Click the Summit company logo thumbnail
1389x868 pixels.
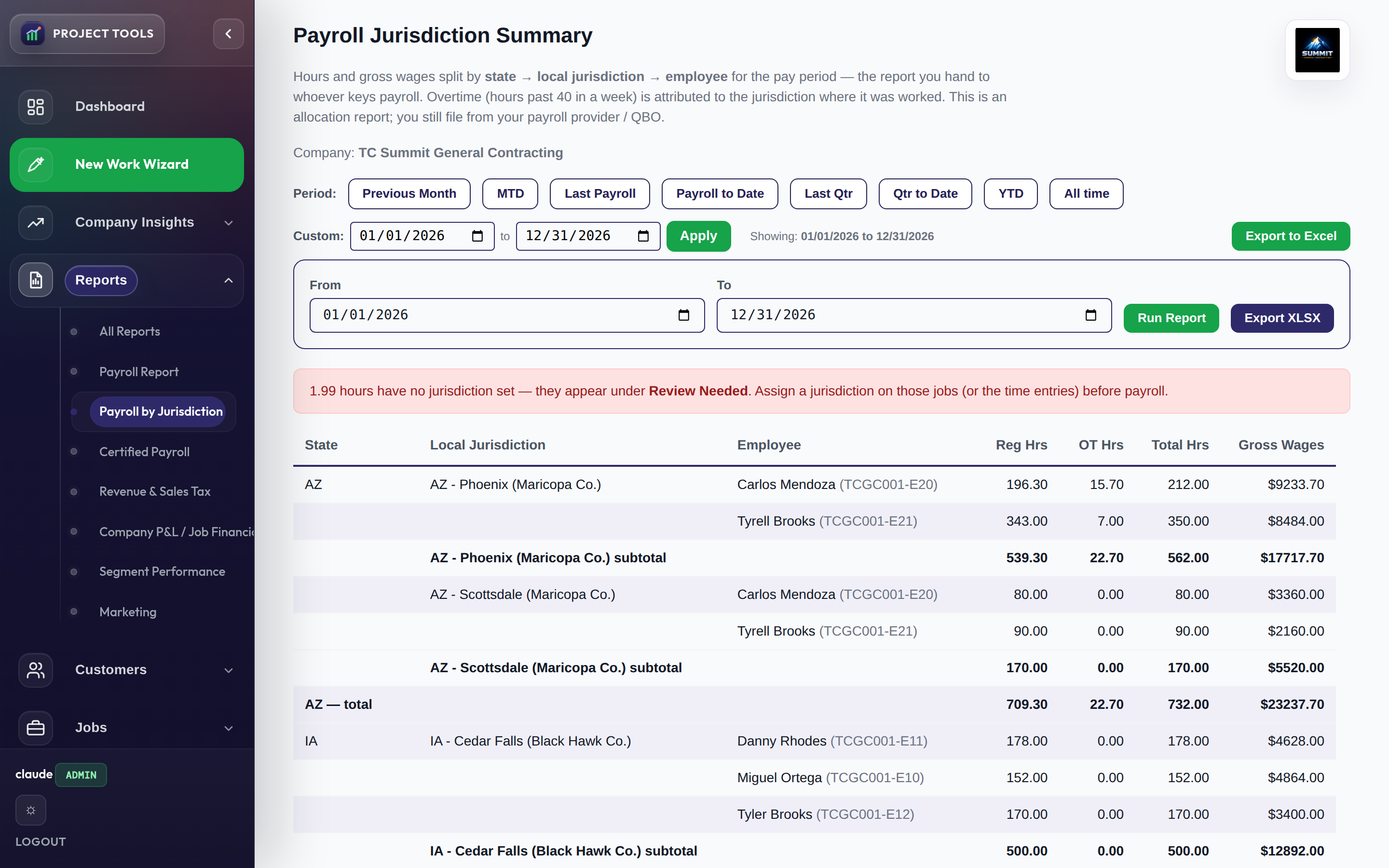(1317, 51)
